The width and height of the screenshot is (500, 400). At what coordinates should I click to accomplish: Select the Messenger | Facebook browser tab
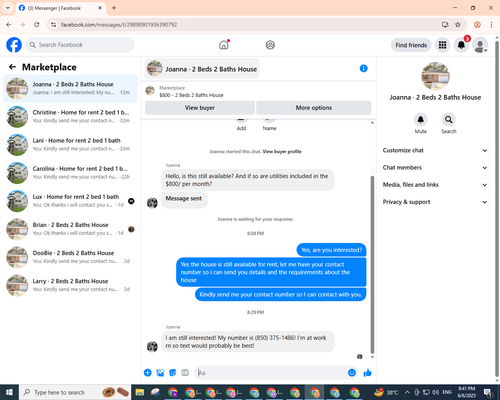[x=60, y=8]
